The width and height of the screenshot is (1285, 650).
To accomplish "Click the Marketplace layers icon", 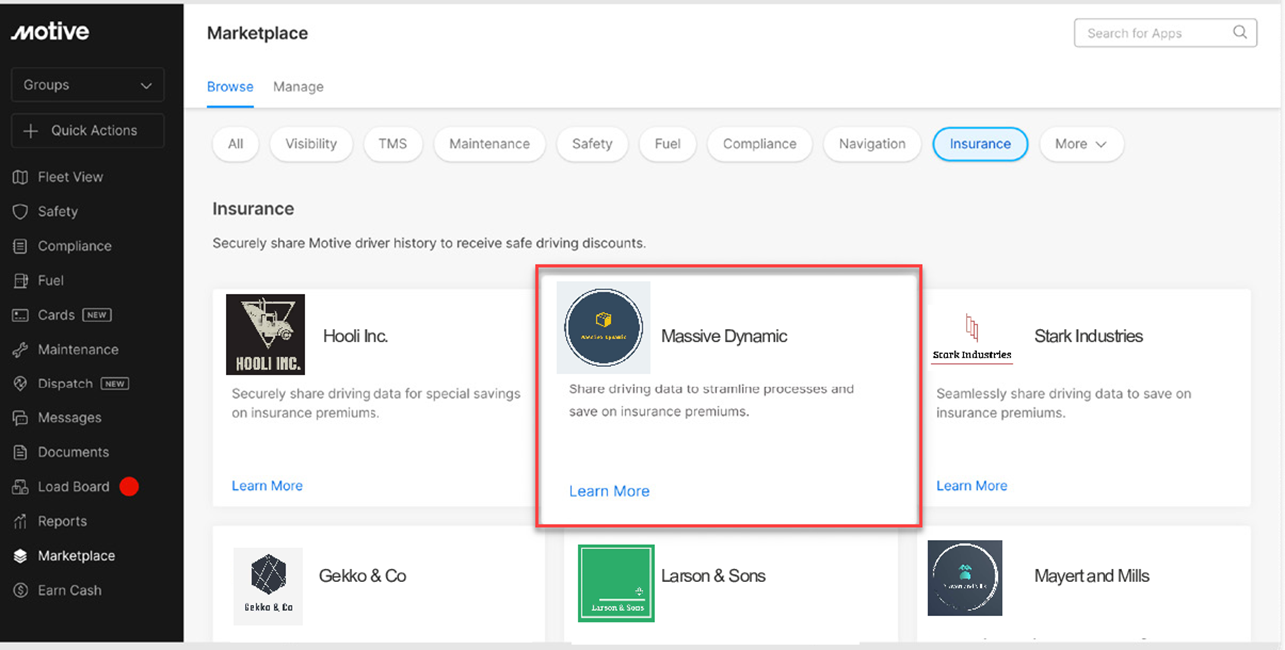I will (x=20, y=556).
